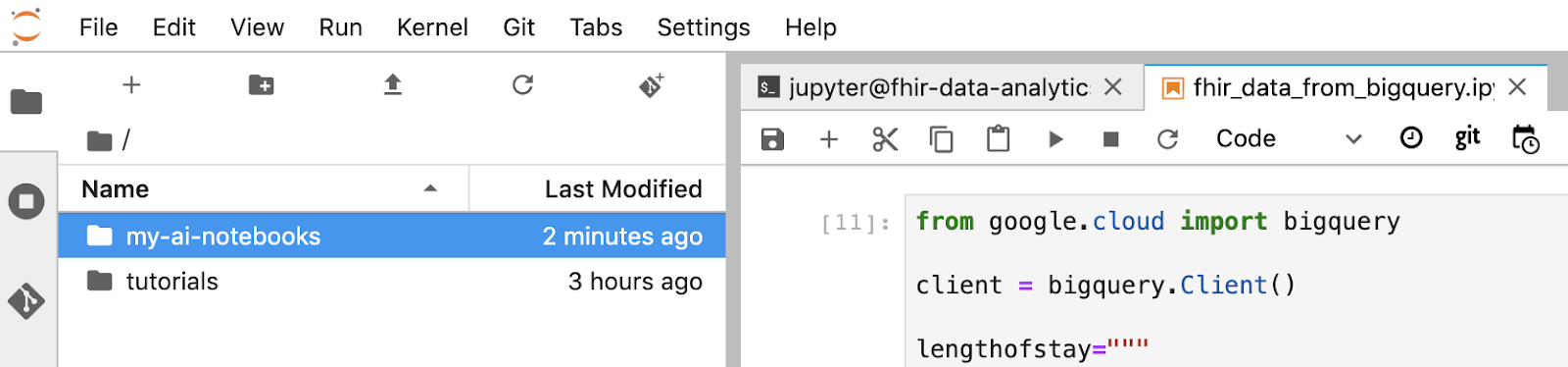Run the selected cell with play button
Image resolution: width=1568 pixels, height=367 pixels.
click(x=1055, y=139)
